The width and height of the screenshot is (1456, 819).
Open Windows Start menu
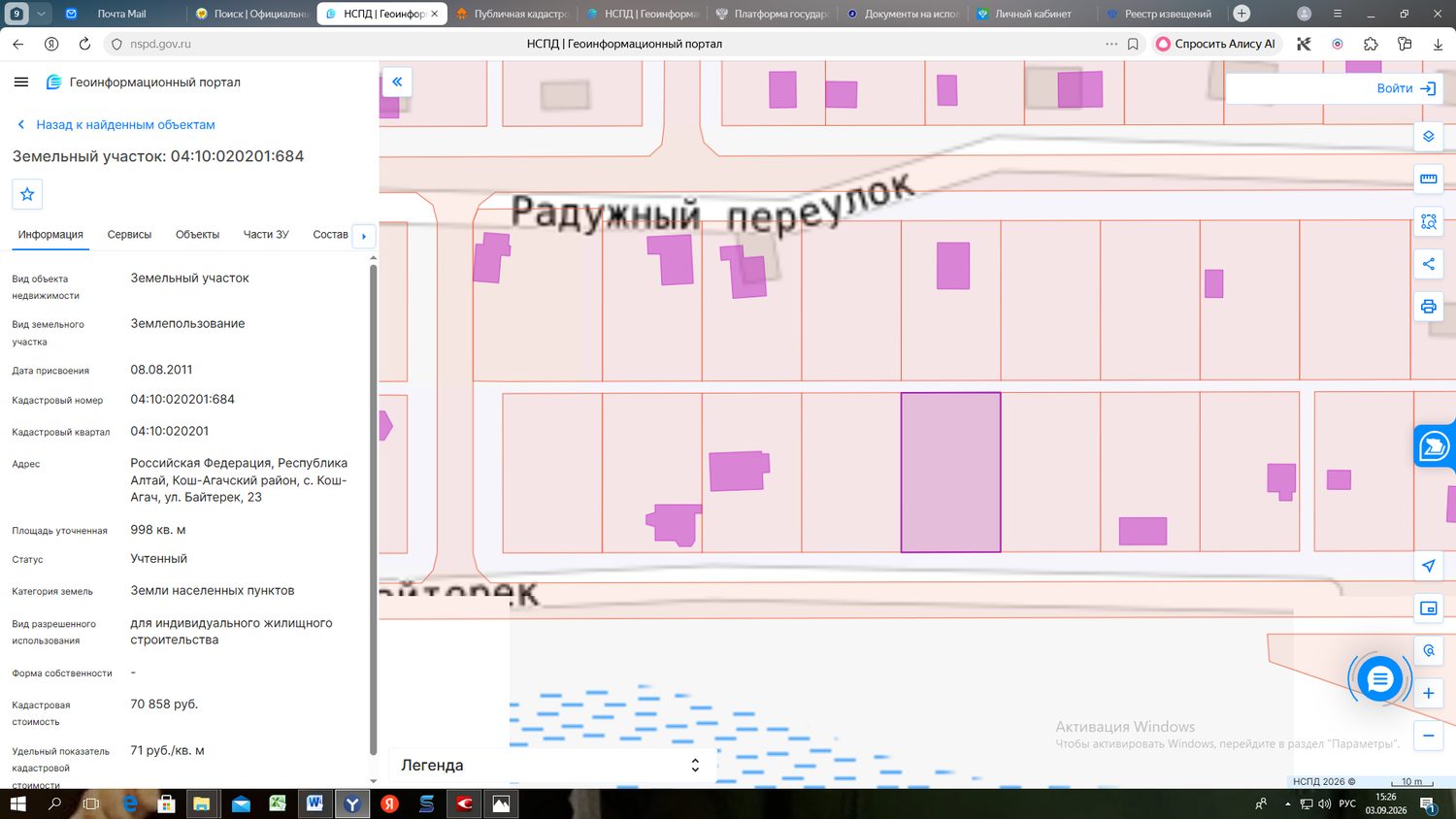pyautogui.click(x=17, y=803)
